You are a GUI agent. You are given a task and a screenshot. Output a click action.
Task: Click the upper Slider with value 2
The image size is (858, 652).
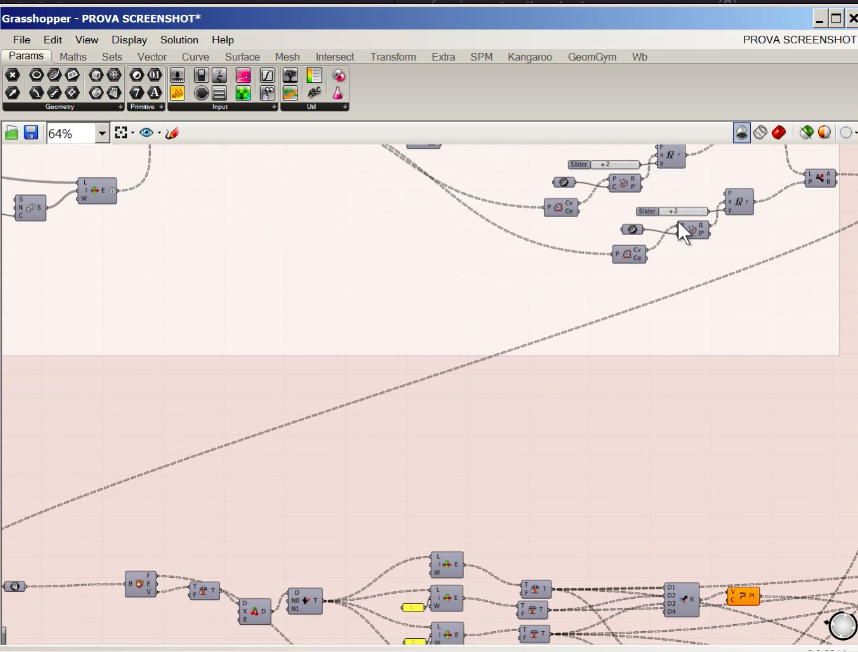pyautogui.click(x=612, y=164)
